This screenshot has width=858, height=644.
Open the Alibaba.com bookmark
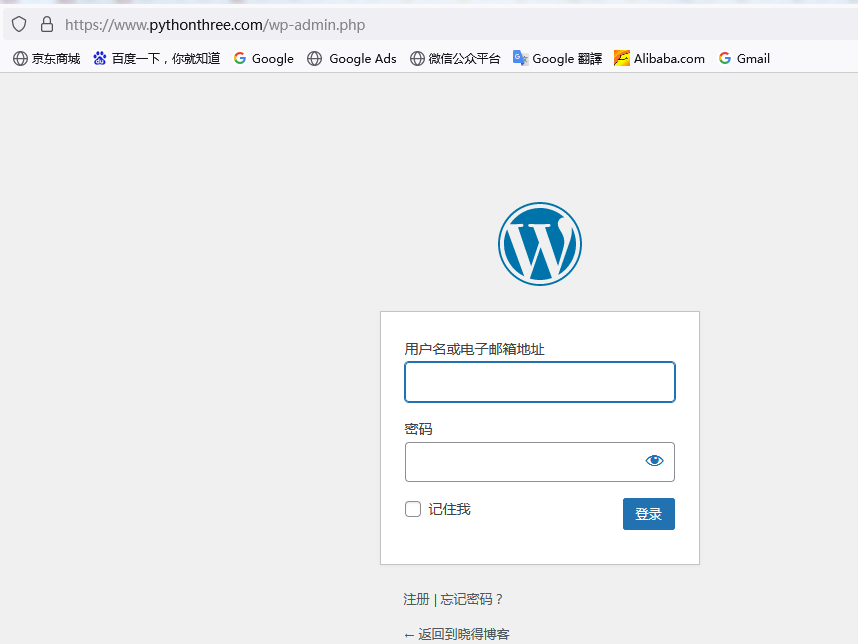coord(659,59)
